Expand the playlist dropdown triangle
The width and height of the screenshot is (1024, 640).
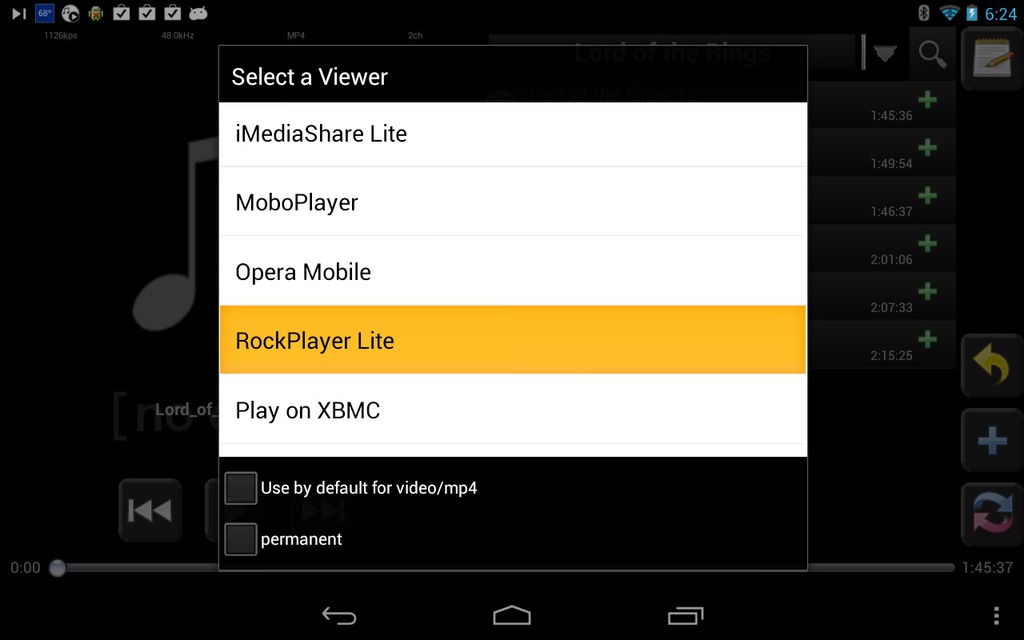(885, 54)
